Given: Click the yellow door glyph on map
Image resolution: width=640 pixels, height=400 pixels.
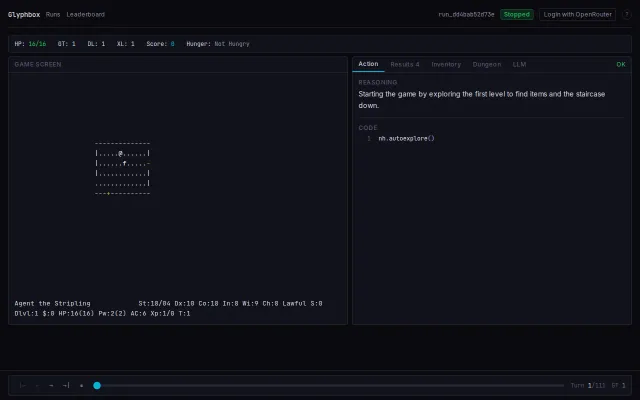Looking at the screenshot, I should (x=109, y=193).
